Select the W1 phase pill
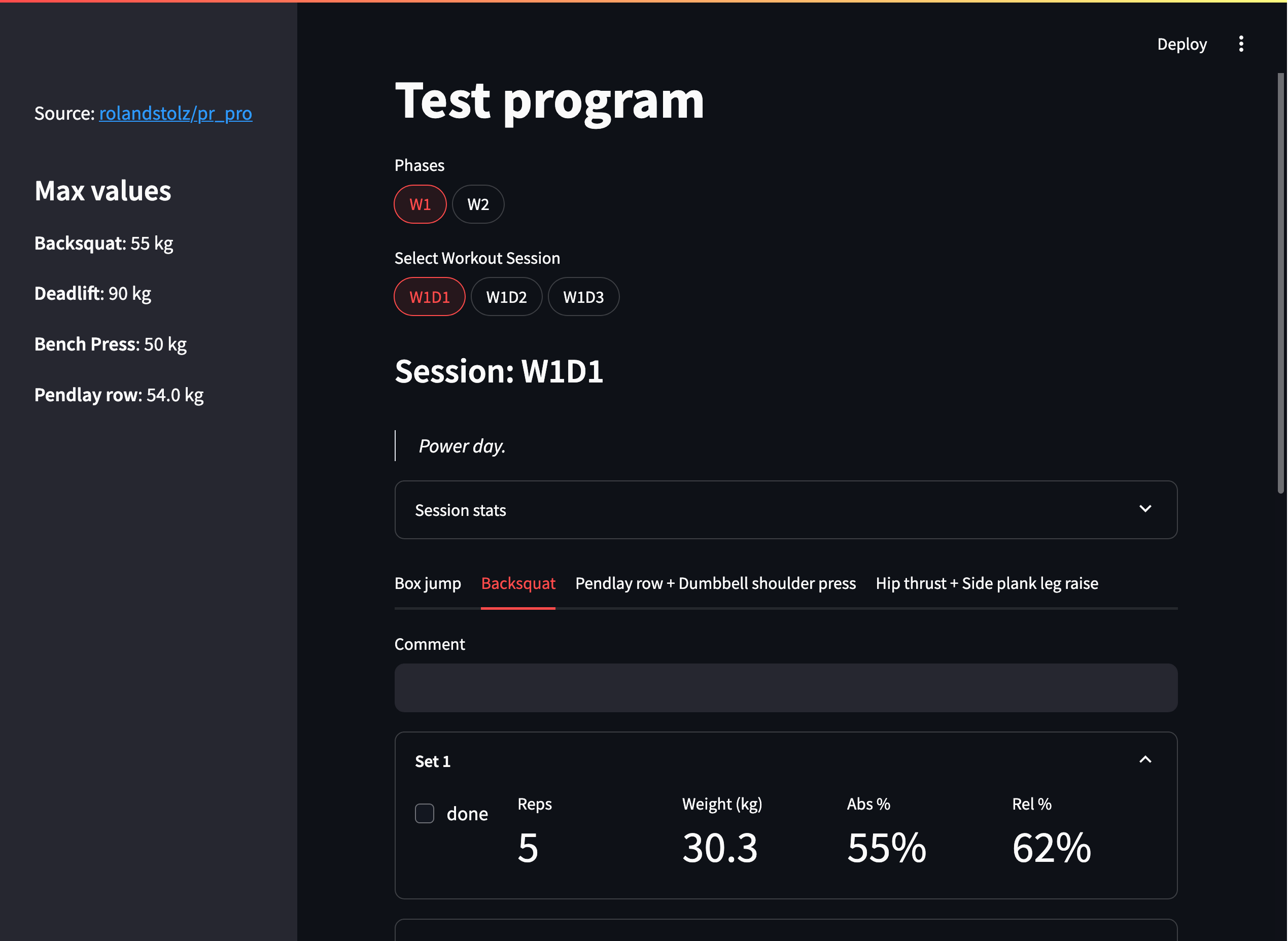The width and height of the screenshot is (1288, 941). tap(420, 204)
